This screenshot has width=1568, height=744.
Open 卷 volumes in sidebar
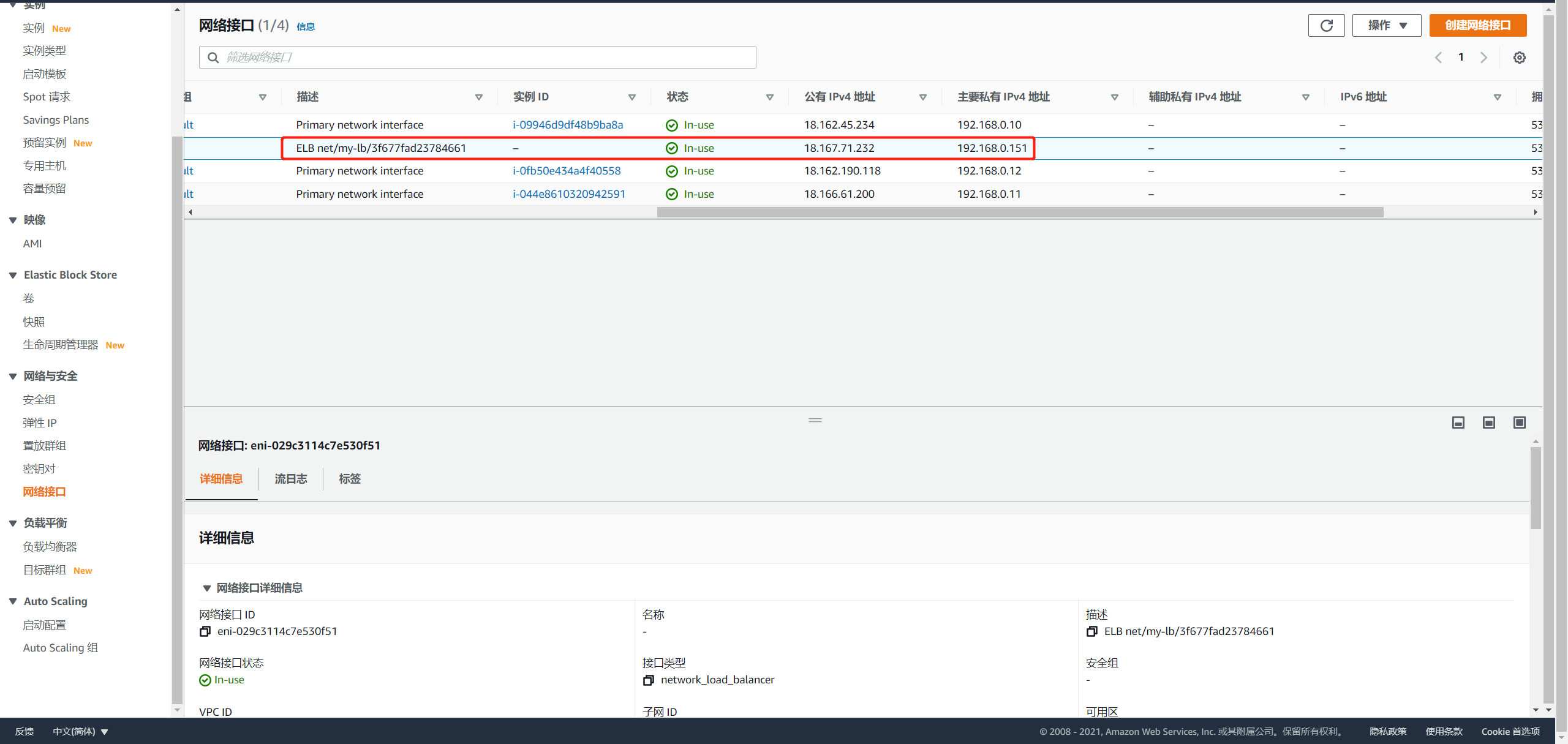click(x=28, y=299)
